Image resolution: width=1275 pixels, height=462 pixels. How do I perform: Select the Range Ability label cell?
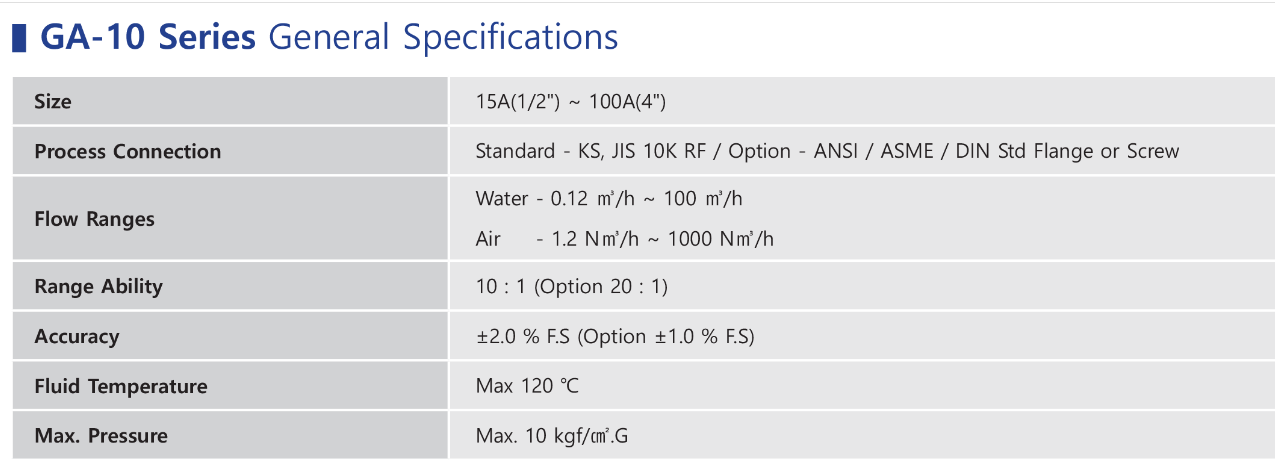pyautogui.click(x=231, y=286)
